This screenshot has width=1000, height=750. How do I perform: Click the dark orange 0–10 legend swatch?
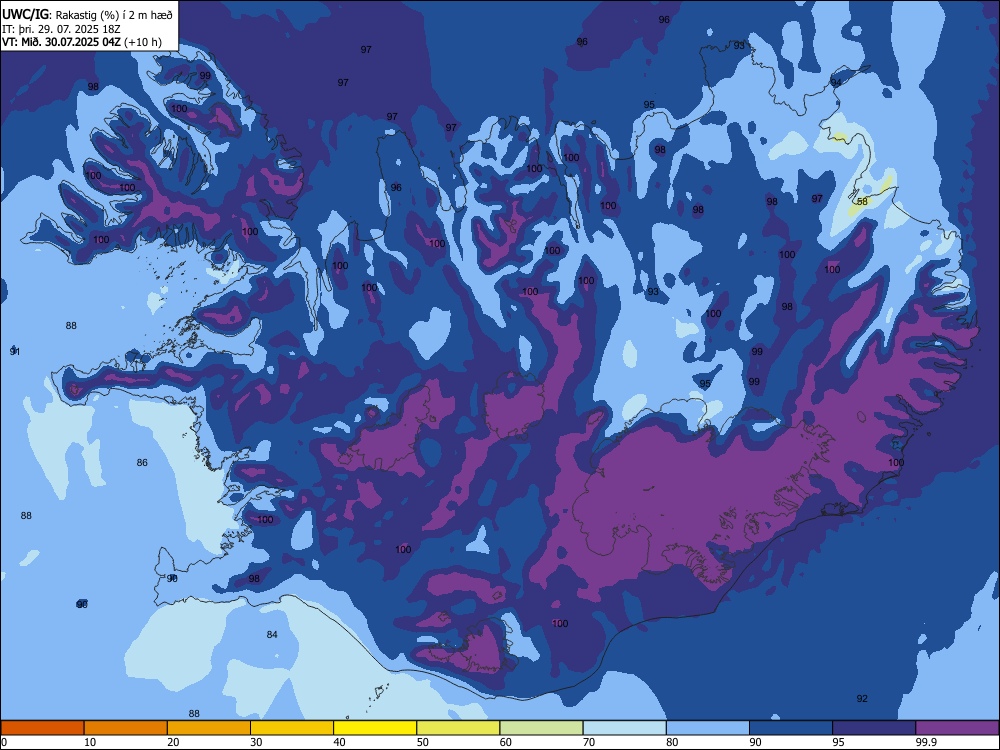(x=42, y=728)
